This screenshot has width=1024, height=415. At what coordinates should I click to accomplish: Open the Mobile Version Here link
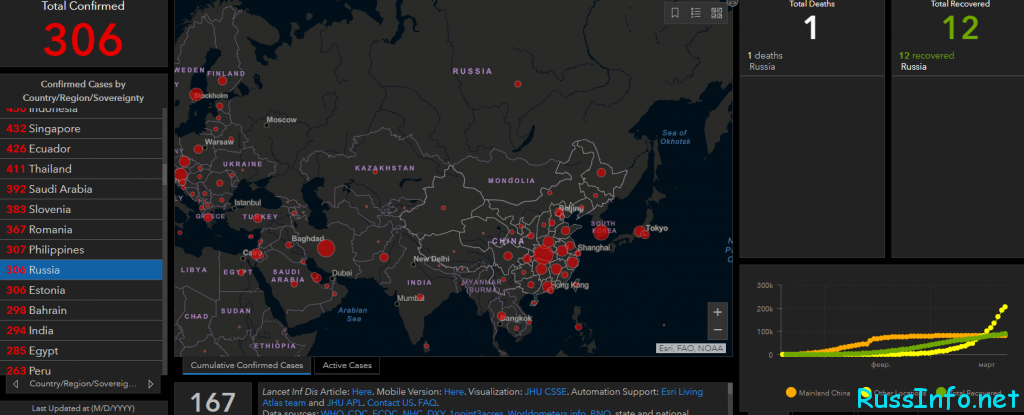(454, 392)
